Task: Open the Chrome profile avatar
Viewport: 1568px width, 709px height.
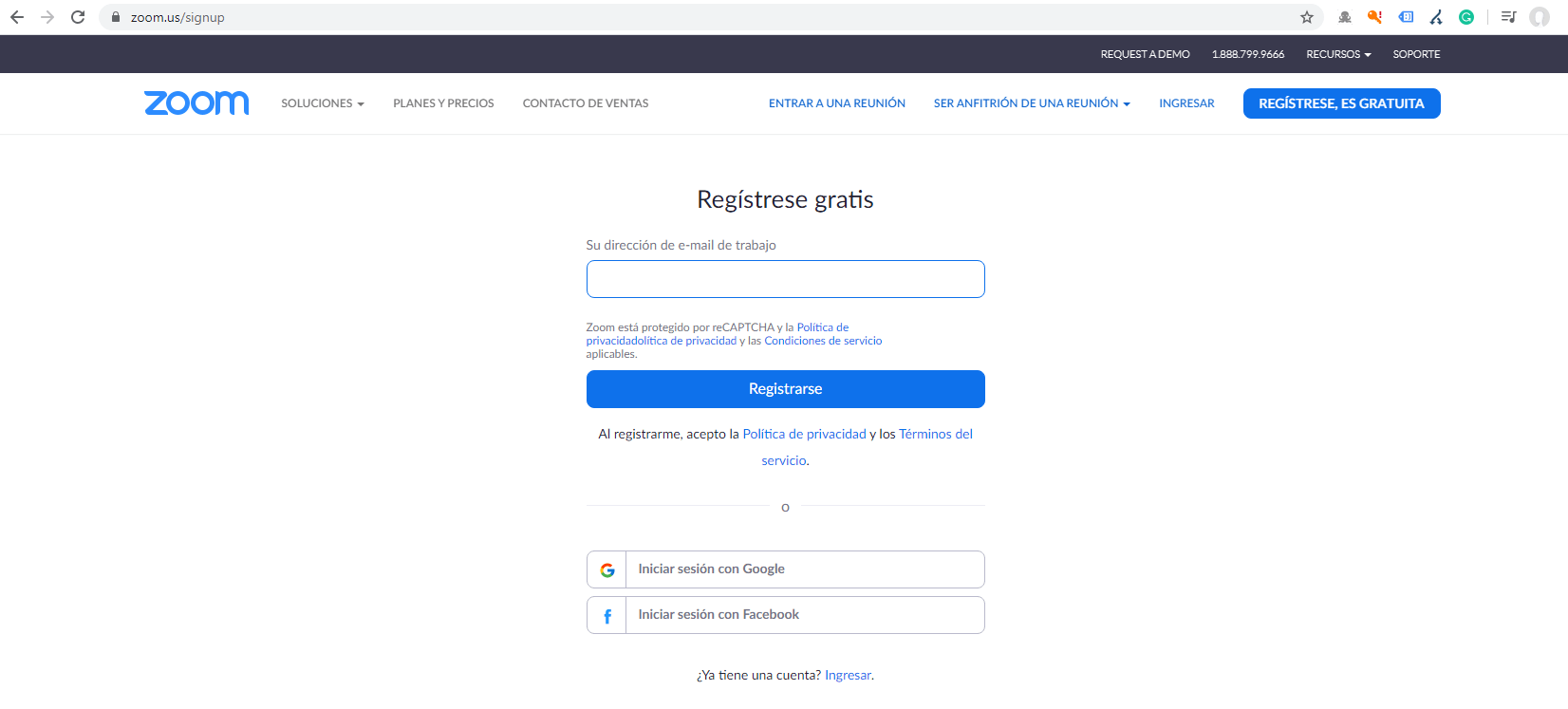Action: click(1540, 17)
